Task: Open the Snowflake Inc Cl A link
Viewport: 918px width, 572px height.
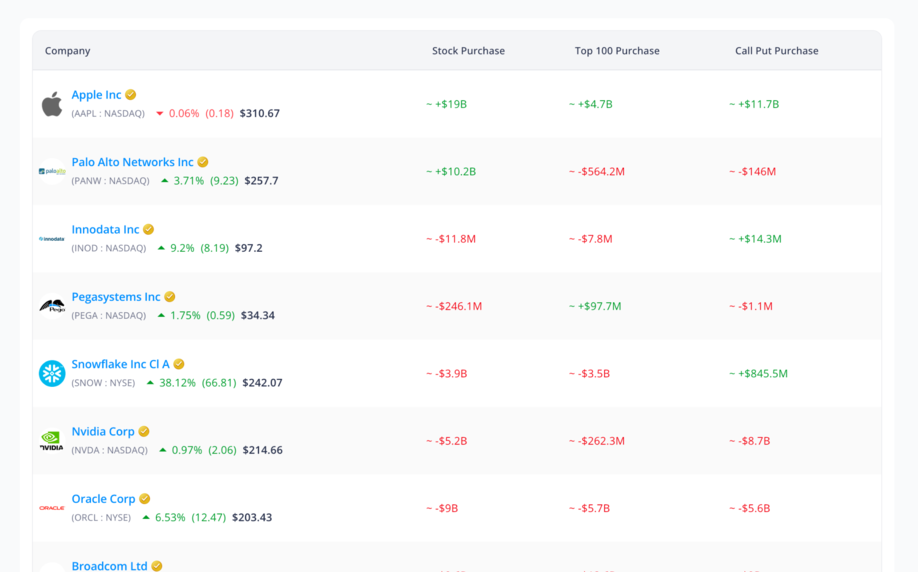Action: coord(121,364)
